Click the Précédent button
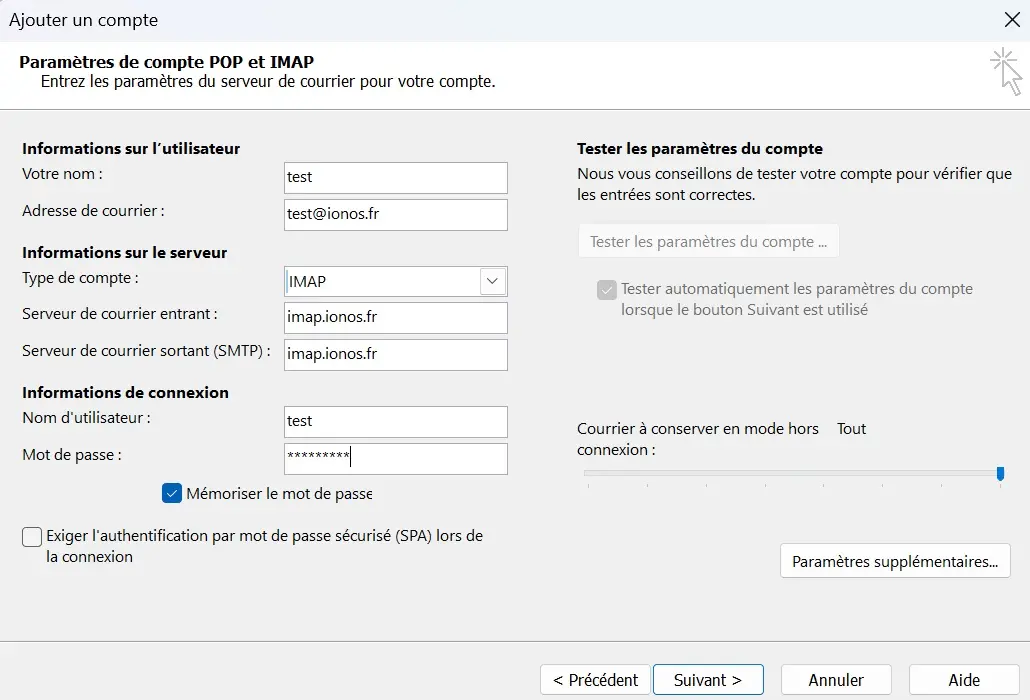This screenshot has height=700, width=1030. coord(594,679)
